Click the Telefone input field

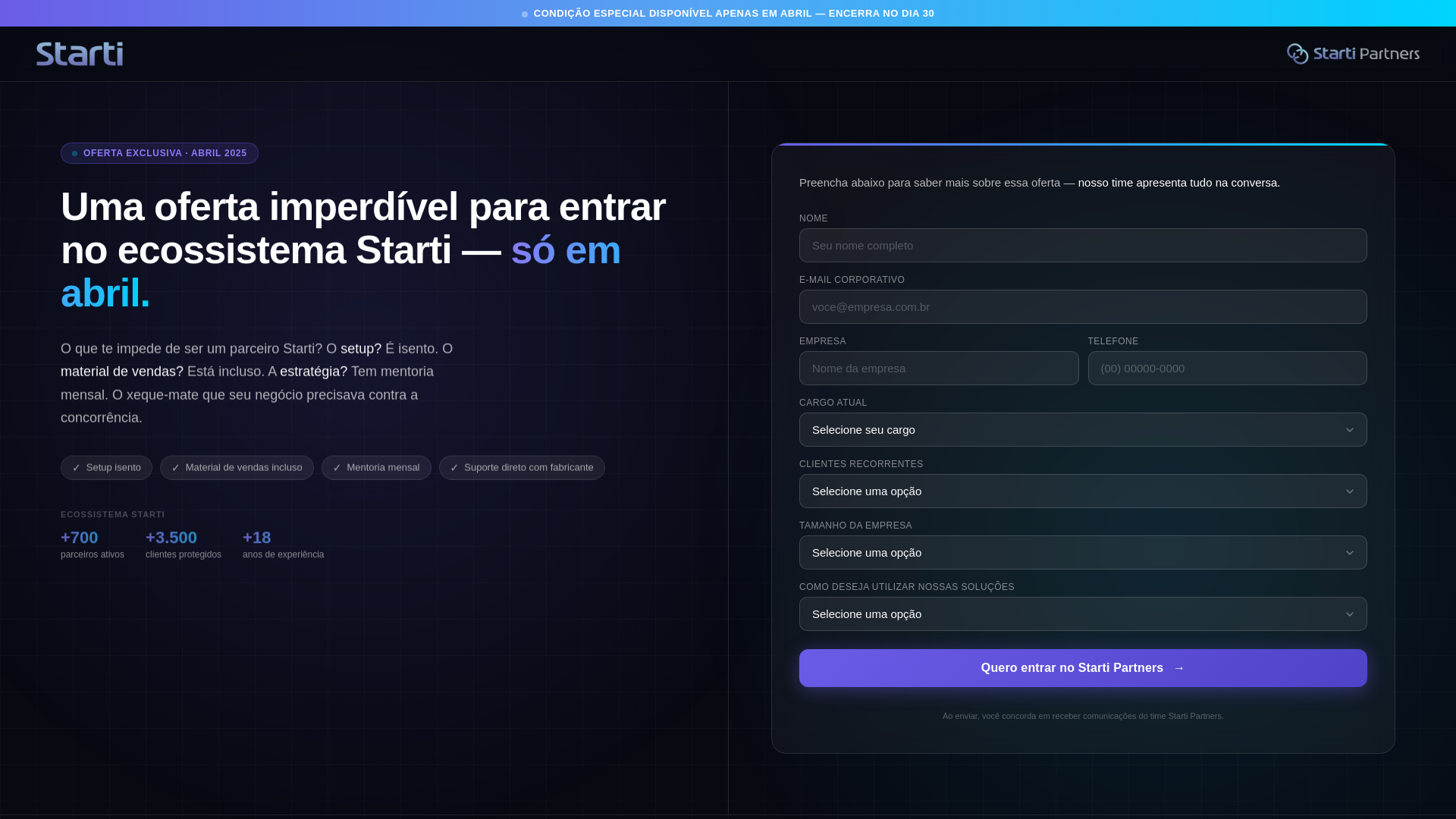point(1227,369)
